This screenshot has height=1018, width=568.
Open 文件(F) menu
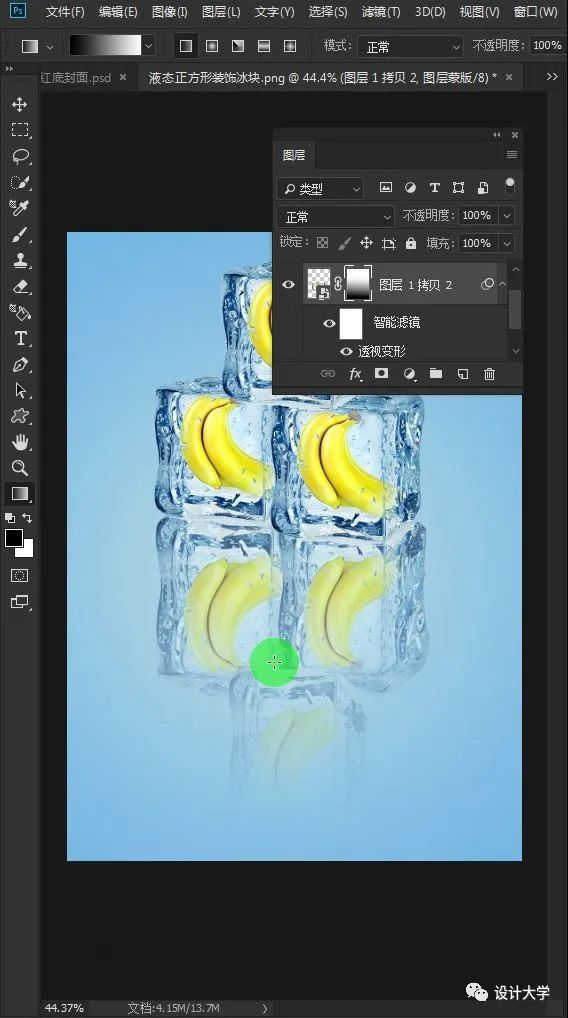(x=65, y=12)
